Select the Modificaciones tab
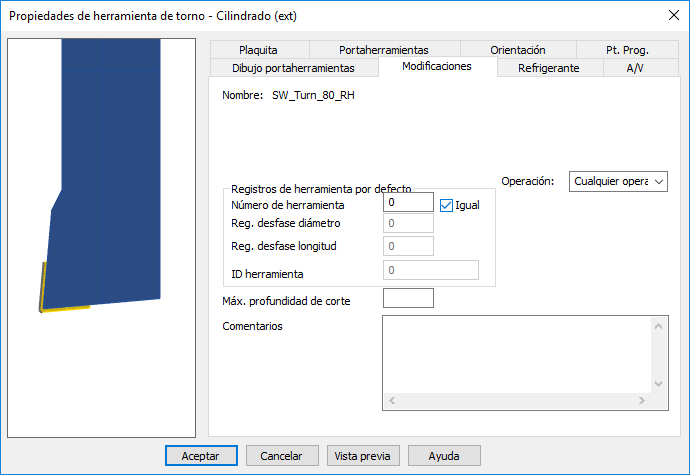 (437, 66)
